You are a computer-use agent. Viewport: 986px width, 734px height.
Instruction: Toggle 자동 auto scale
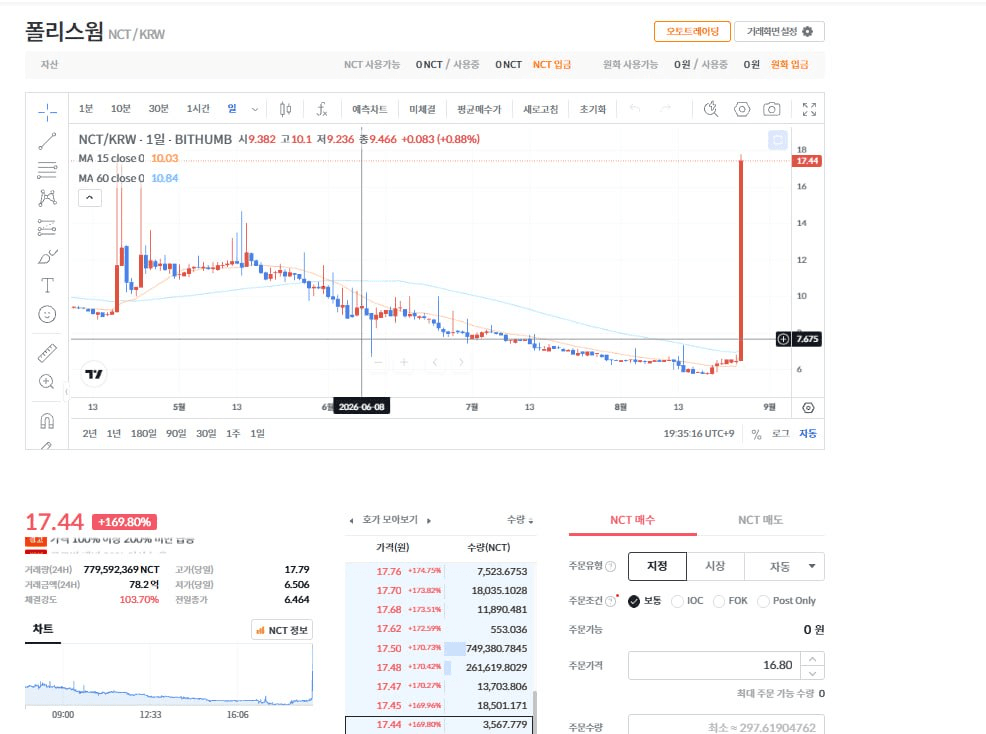(808, 433)
